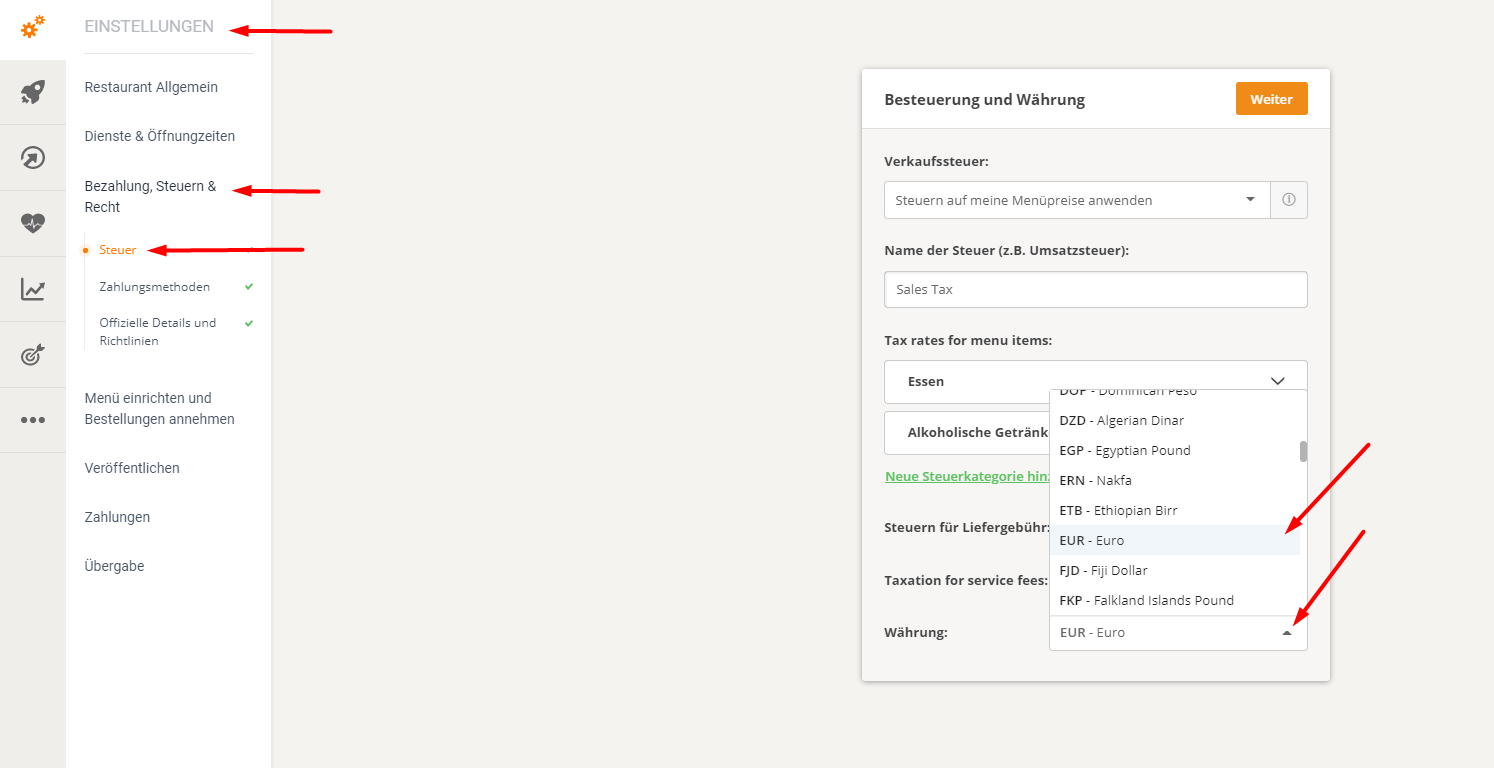The height and width of the screenshot is (768, 1494).
Task: Select the target dart icon in sidebar
Action: [33, 354]
